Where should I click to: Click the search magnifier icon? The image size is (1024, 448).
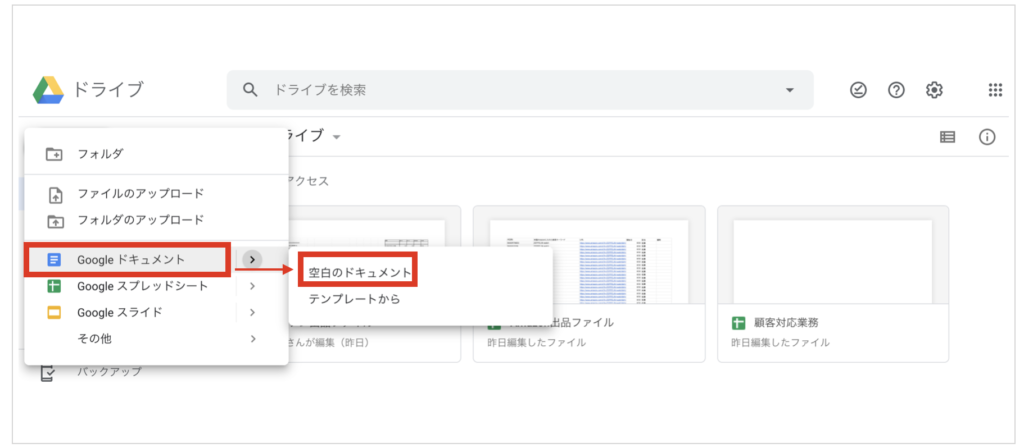coord(250,90)
